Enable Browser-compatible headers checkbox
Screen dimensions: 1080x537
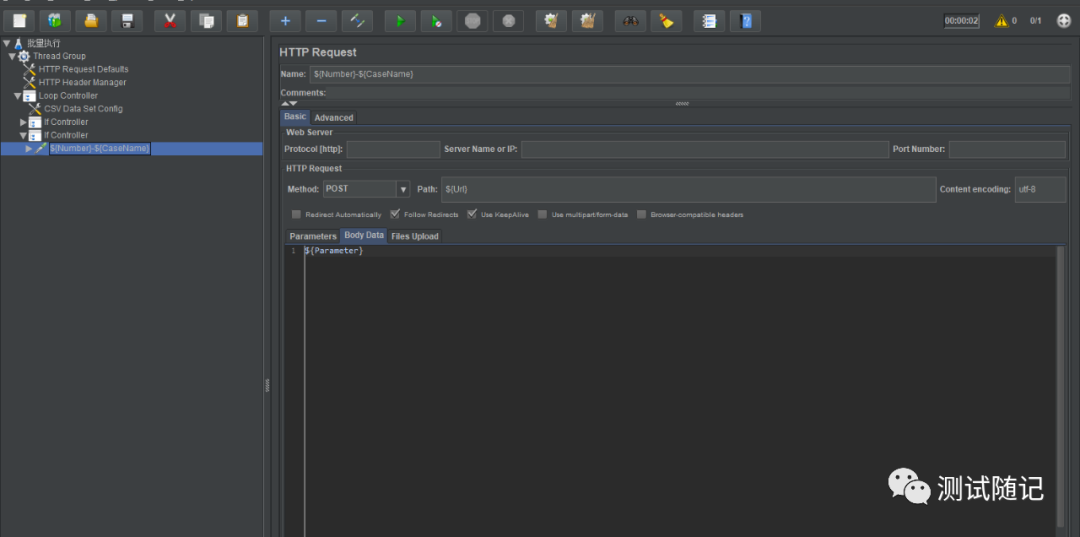[x=641, y=215]
